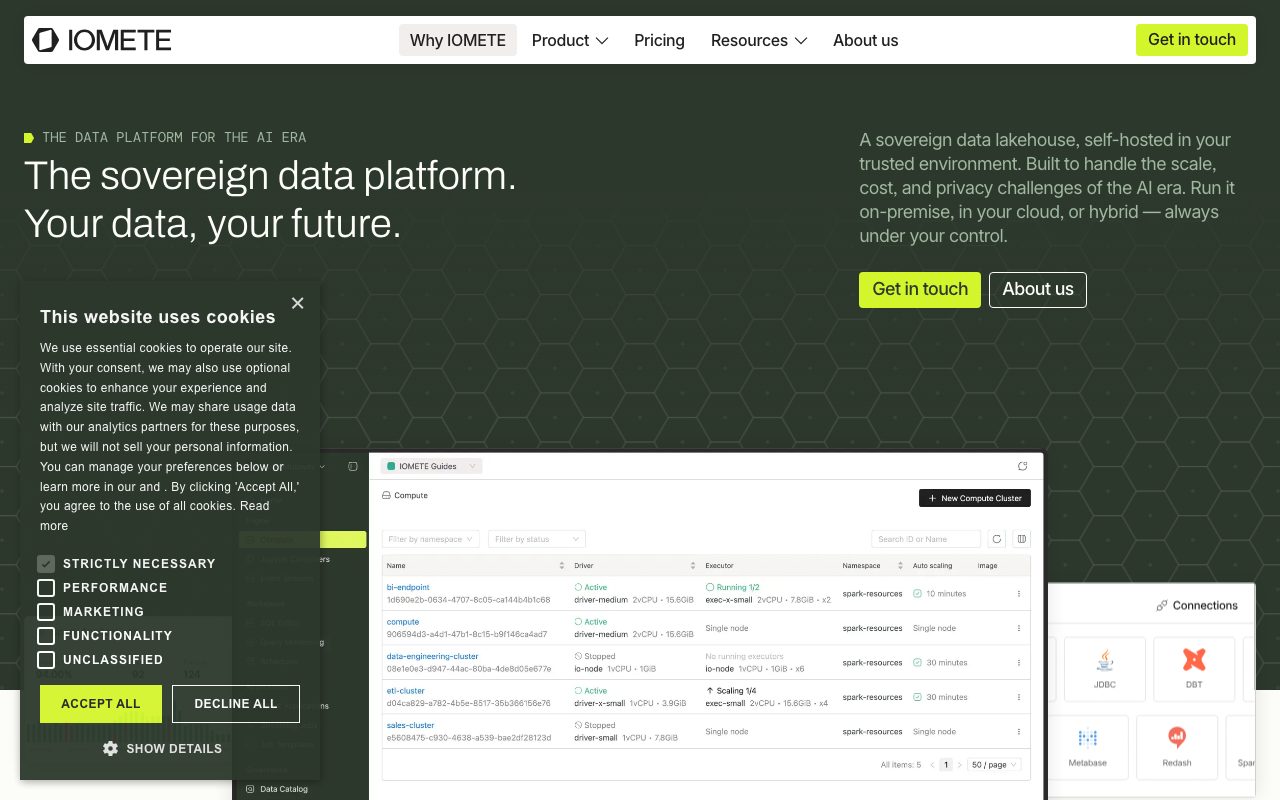
Task: Click Get in touch in the navigation bar
Action: [x=1192, y=40]
